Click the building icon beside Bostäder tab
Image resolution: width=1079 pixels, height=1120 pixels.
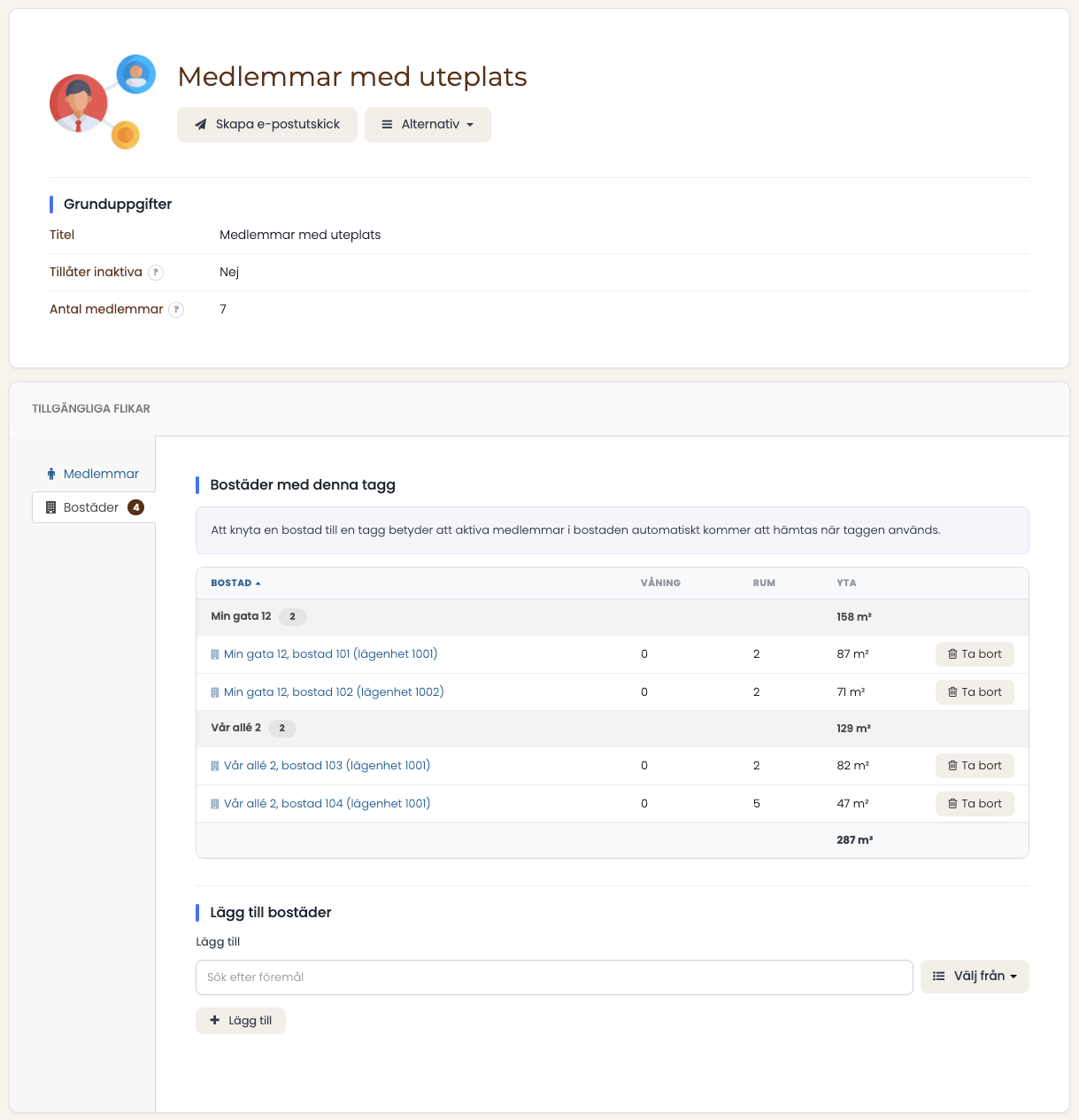click(x=51, y=507)
